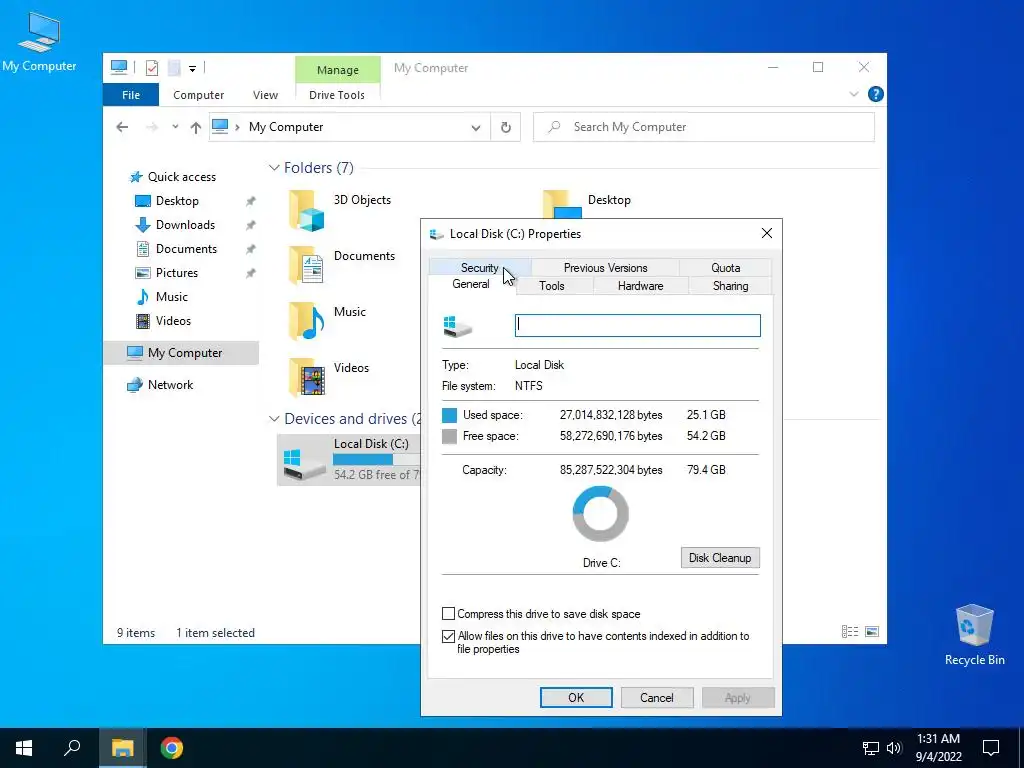
Task: Collapse the Devices and drives group
Action: pos(274,419)
